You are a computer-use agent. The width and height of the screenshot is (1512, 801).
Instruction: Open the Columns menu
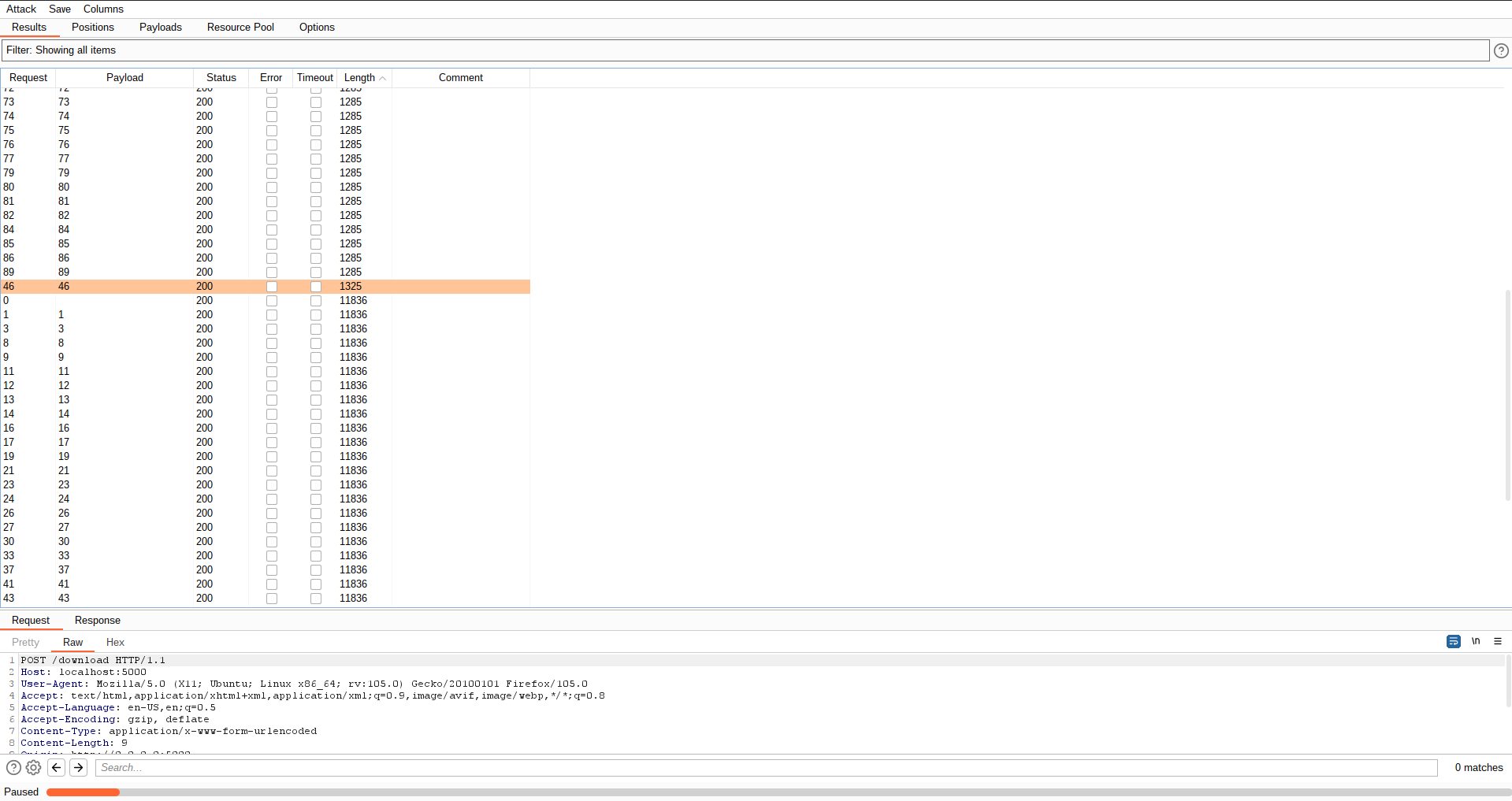pos(103,9)
